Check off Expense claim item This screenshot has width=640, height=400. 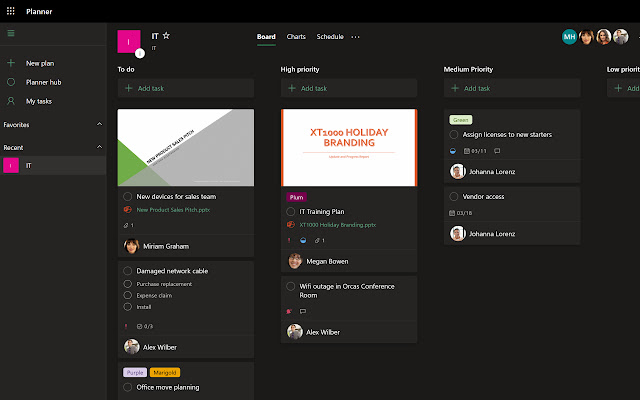pos(127,295)
